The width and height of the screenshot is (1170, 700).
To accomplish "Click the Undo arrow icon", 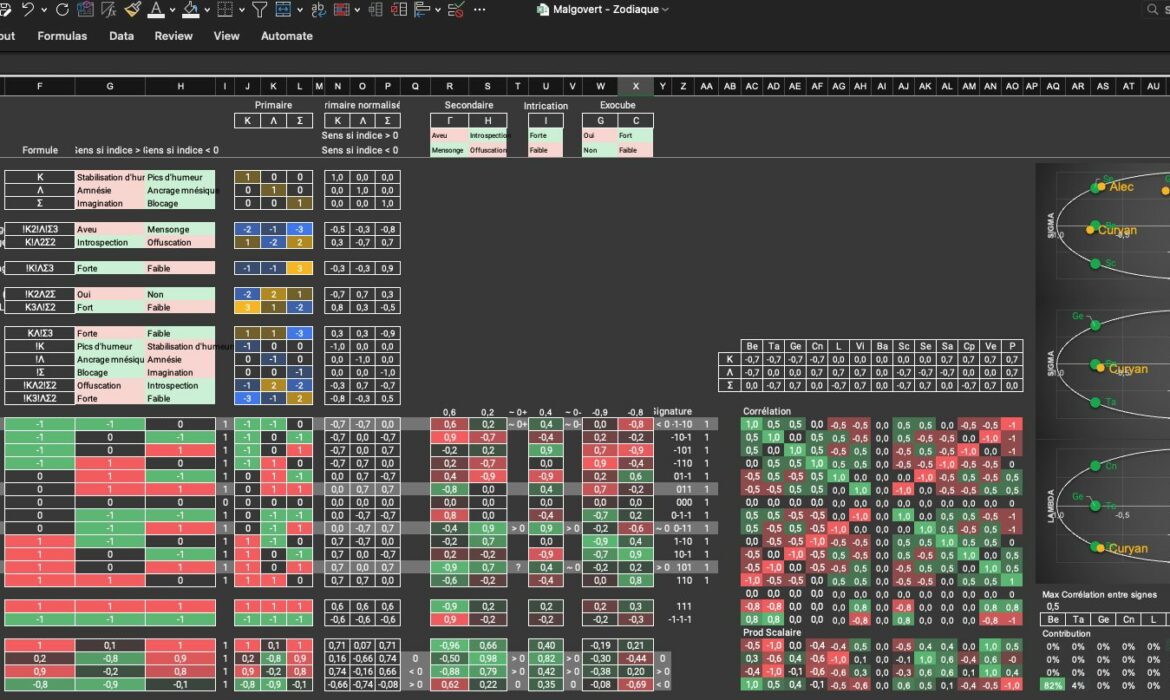I will point(28,10).
